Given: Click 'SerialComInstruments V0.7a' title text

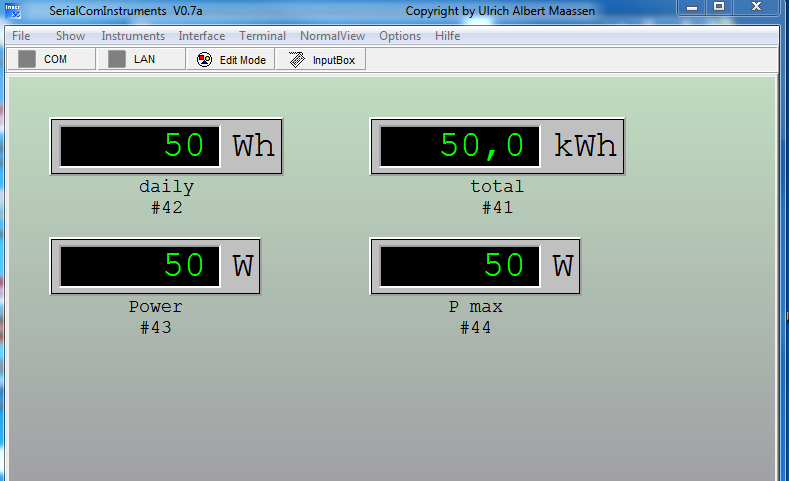Looking at the screenshot, I should pyautogui.click(x=126, y=11).
